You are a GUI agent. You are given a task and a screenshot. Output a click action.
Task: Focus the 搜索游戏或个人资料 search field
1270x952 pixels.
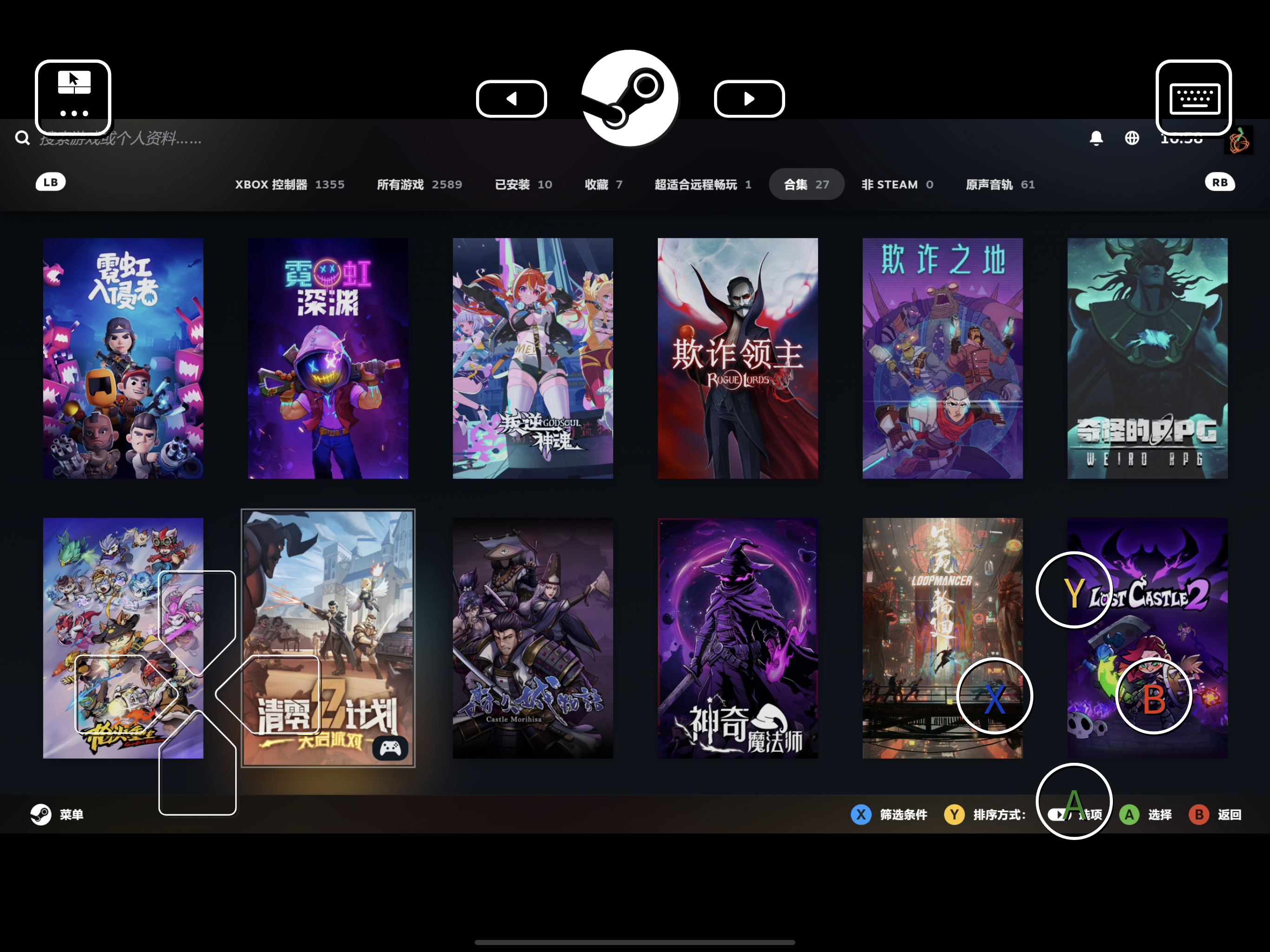point(120,139)
